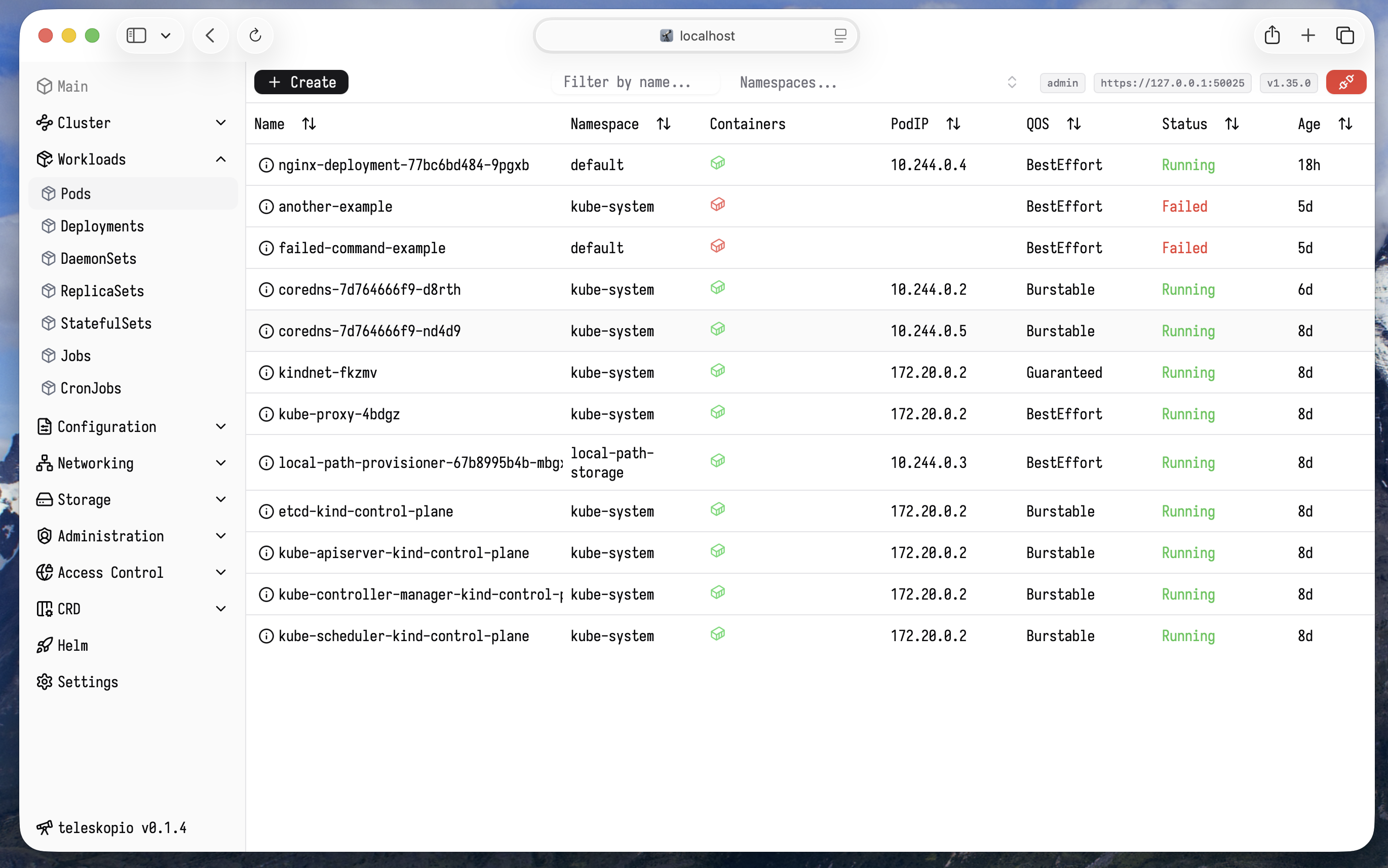This screenshot has height=868, width=1388.
Task: Show Safari tab overview
Action: (x=1344, y=35)
